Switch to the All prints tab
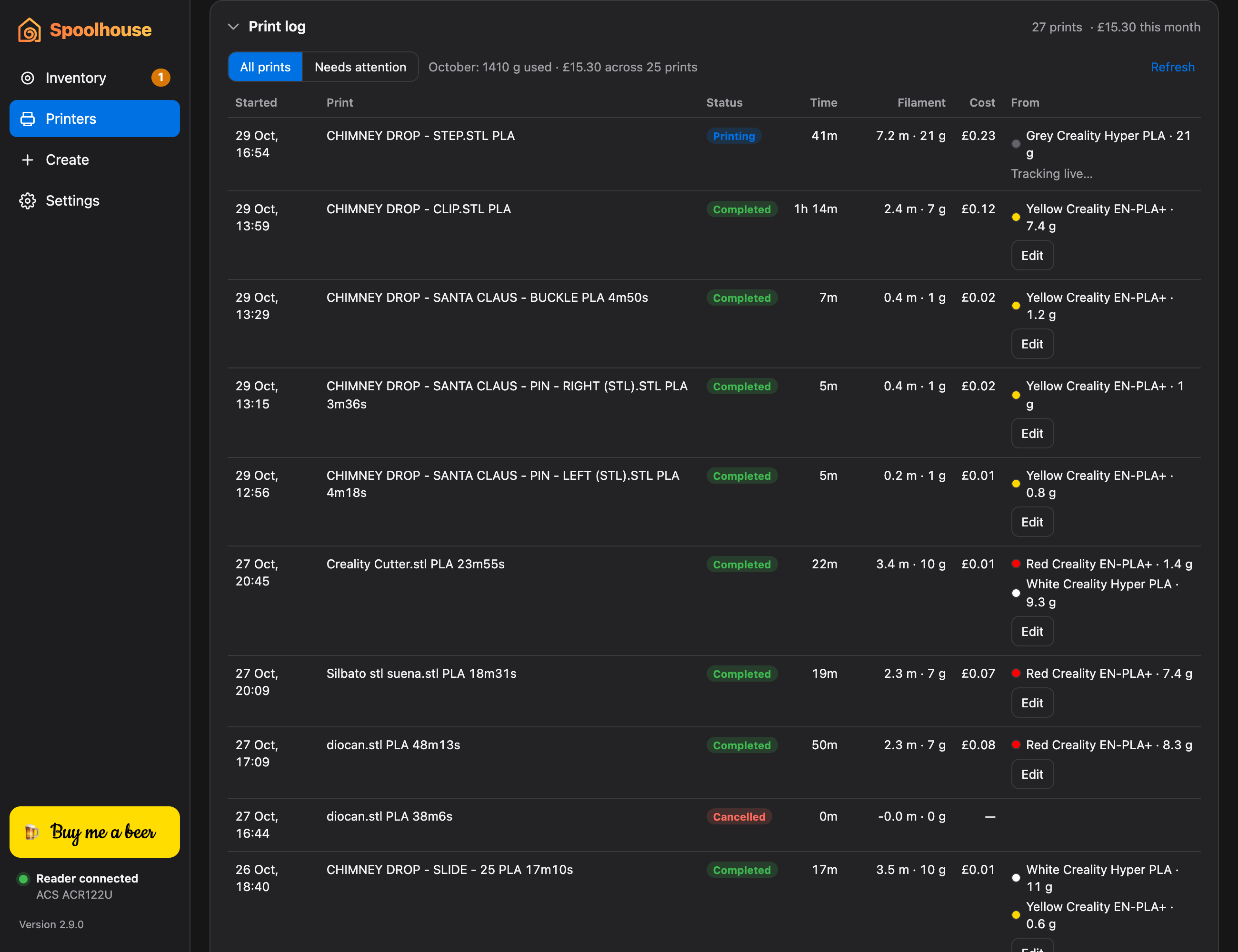This screenshot has width=1238, height=952. coord(265,67)
